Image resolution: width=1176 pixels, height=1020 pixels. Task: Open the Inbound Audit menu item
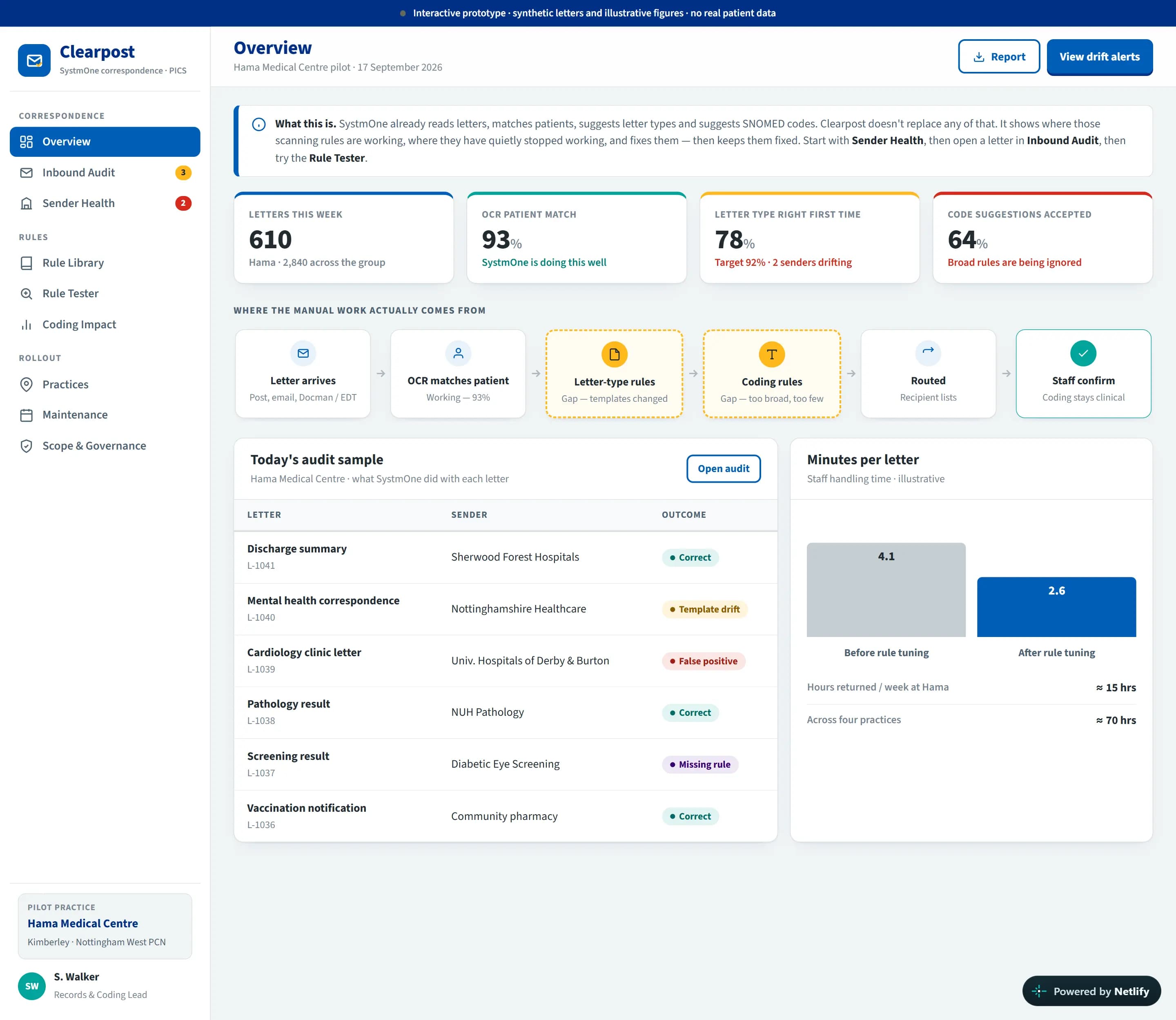105,172
